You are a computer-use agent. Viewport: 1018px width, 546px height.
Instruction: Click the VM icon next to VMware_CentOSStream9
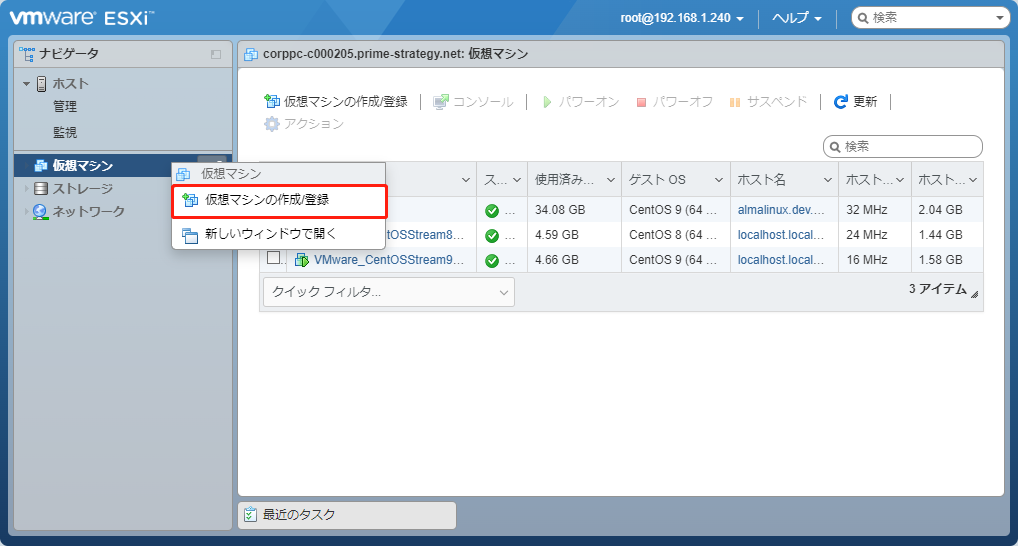click(x=302, y=260)
